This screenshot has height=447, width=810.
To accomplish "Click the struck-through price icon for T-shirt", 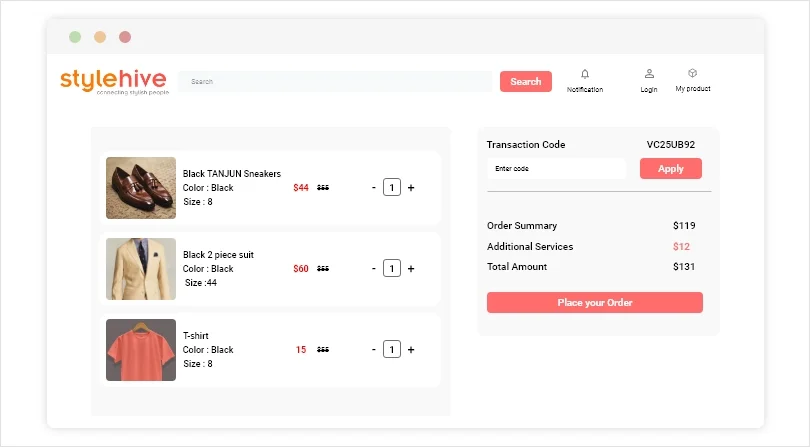I will (x=323, y=350).
